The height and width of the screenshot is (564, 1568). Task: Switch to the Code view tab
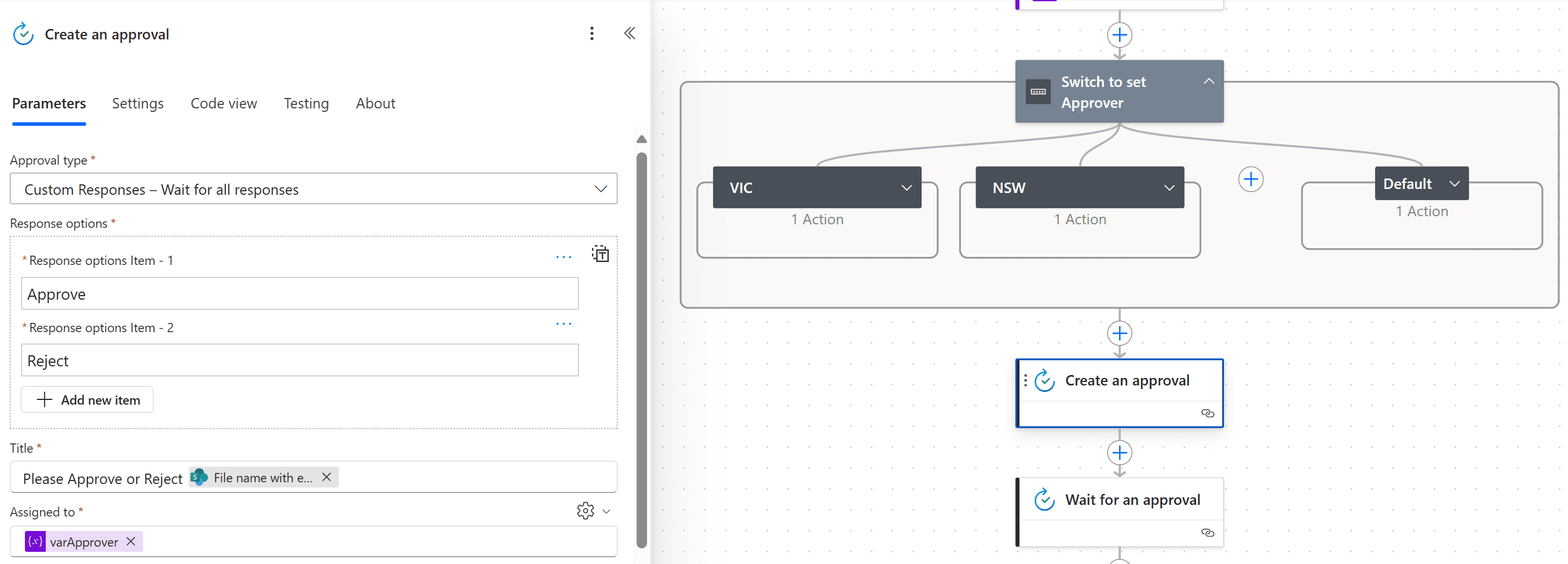tap(224, 103)
